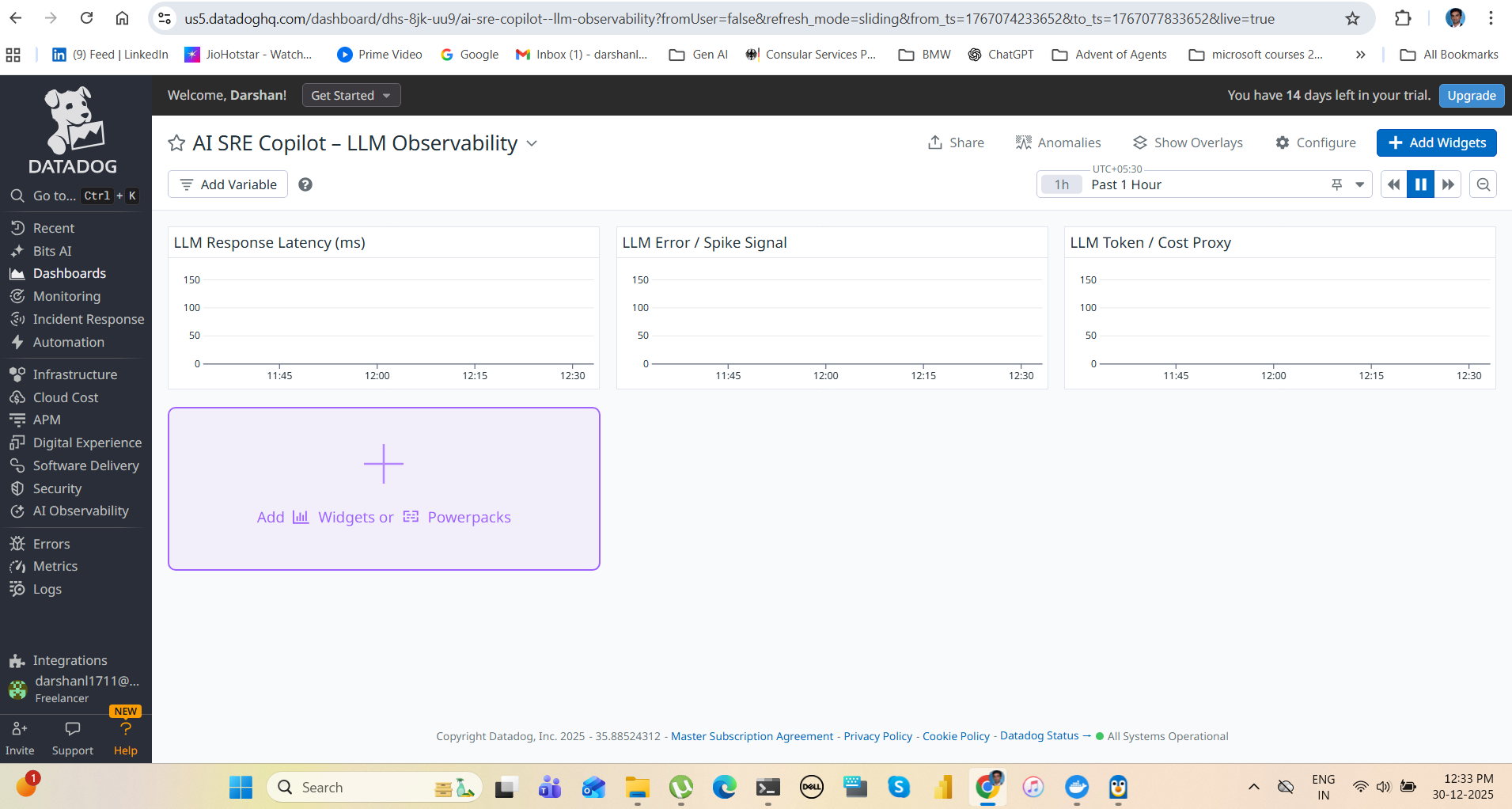Open Integrations in sidebar
This screenshot has width=1512, height=809.
point(70,660)
